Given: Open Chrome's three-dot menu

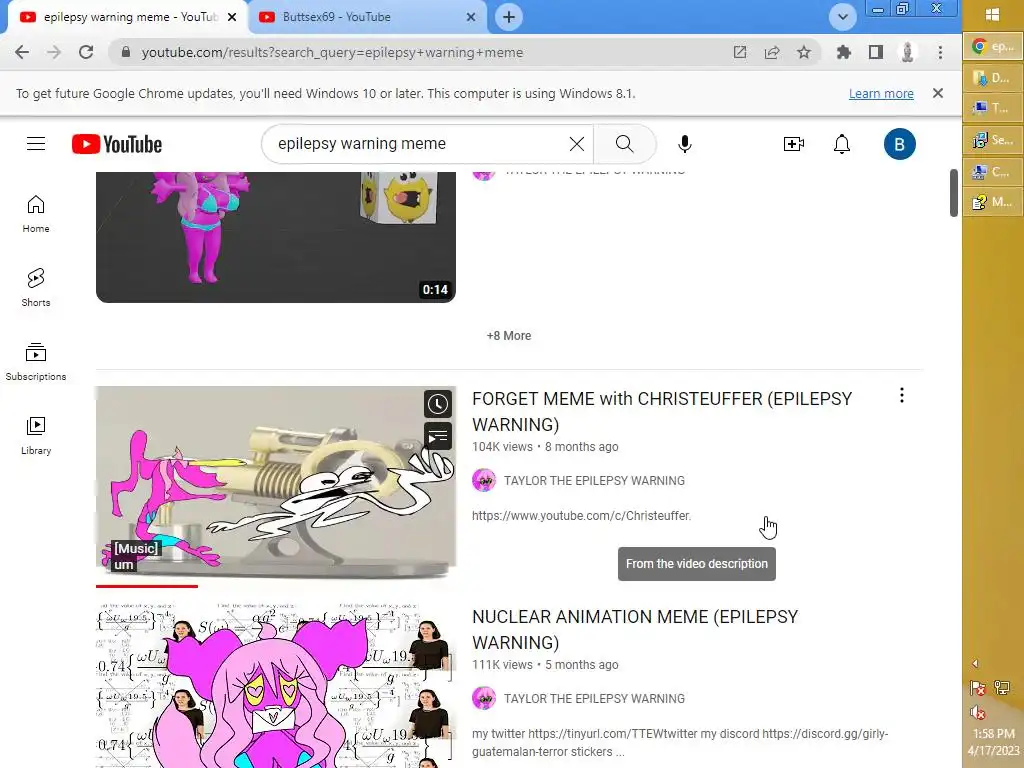Looking at the screenshot, I should click(x=940, y=52).
